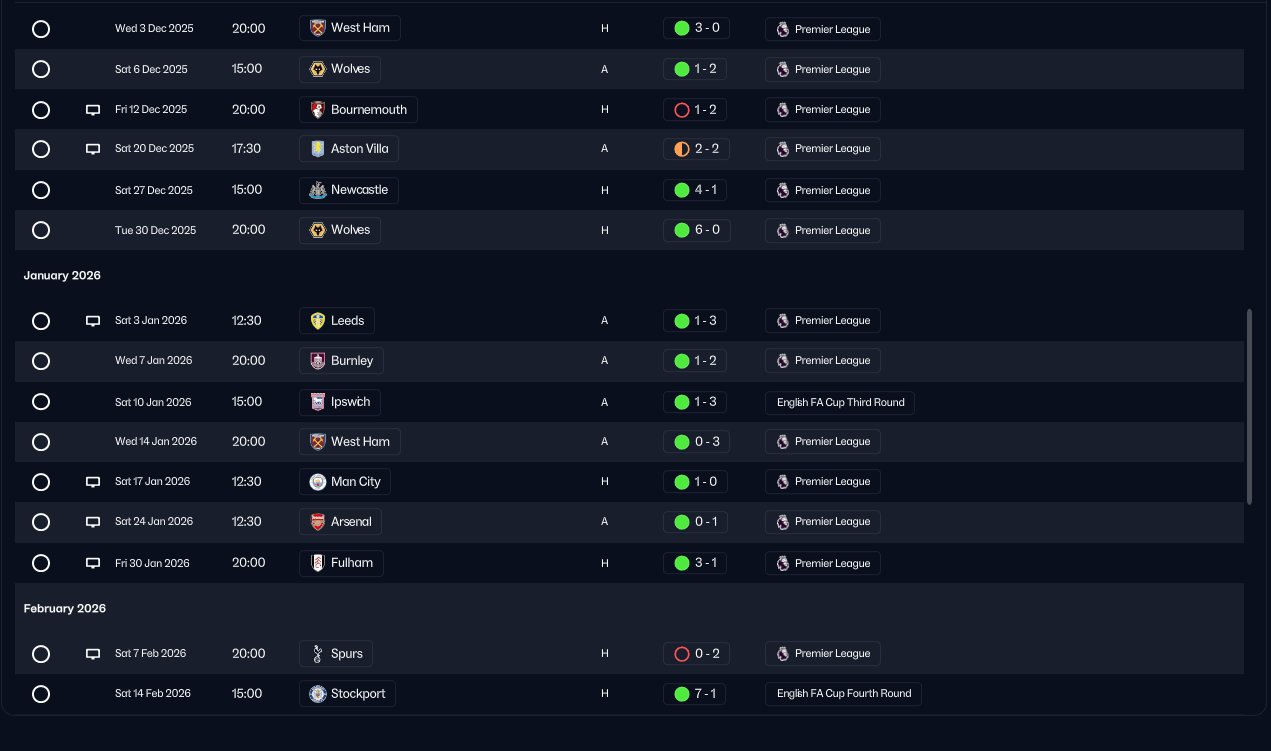Click the Man City club crest
This screenshot has height=751, width=1271.
[x=318, y=482]
